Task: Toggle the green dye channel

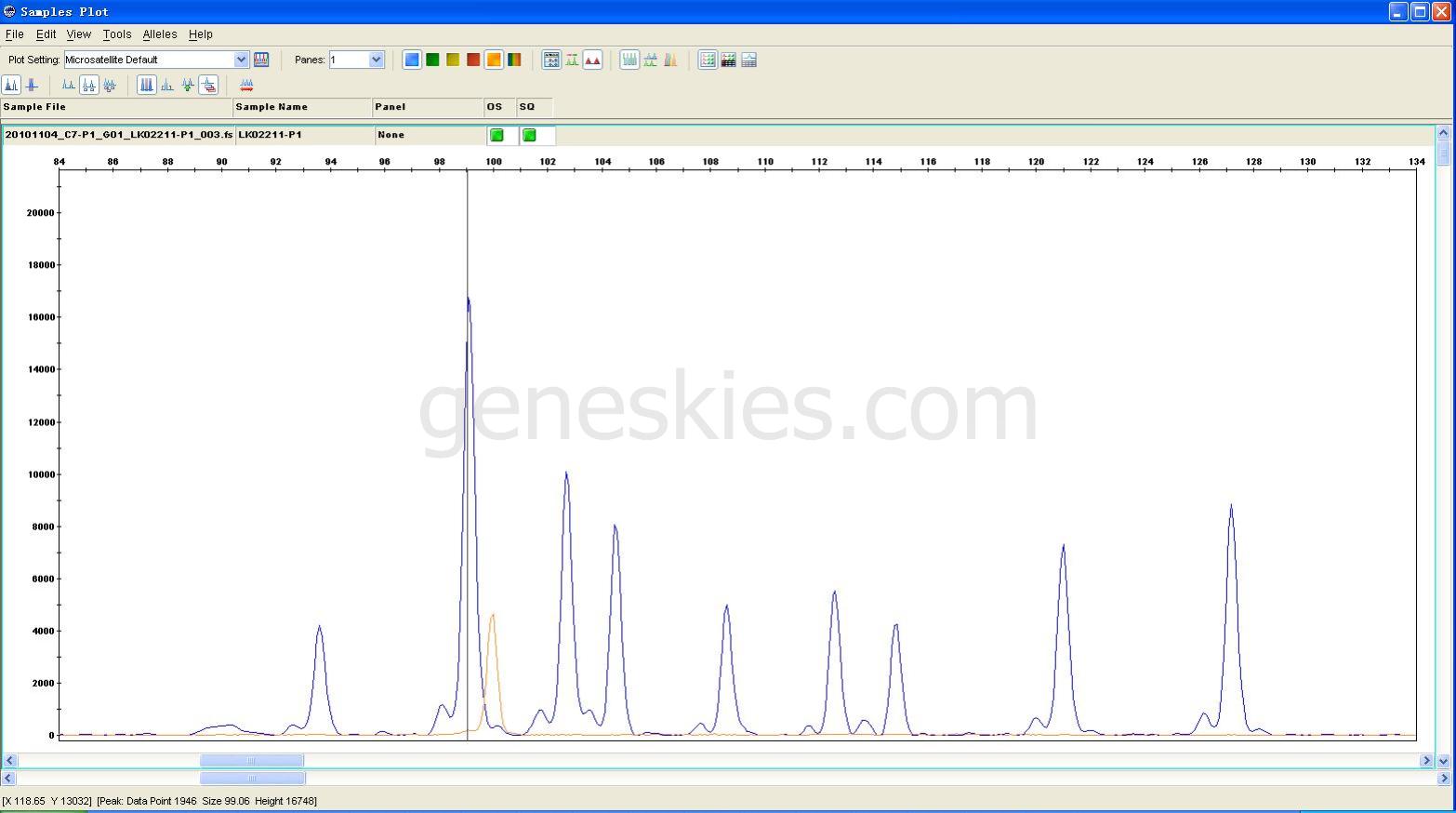Action: [x=432, y=60]
